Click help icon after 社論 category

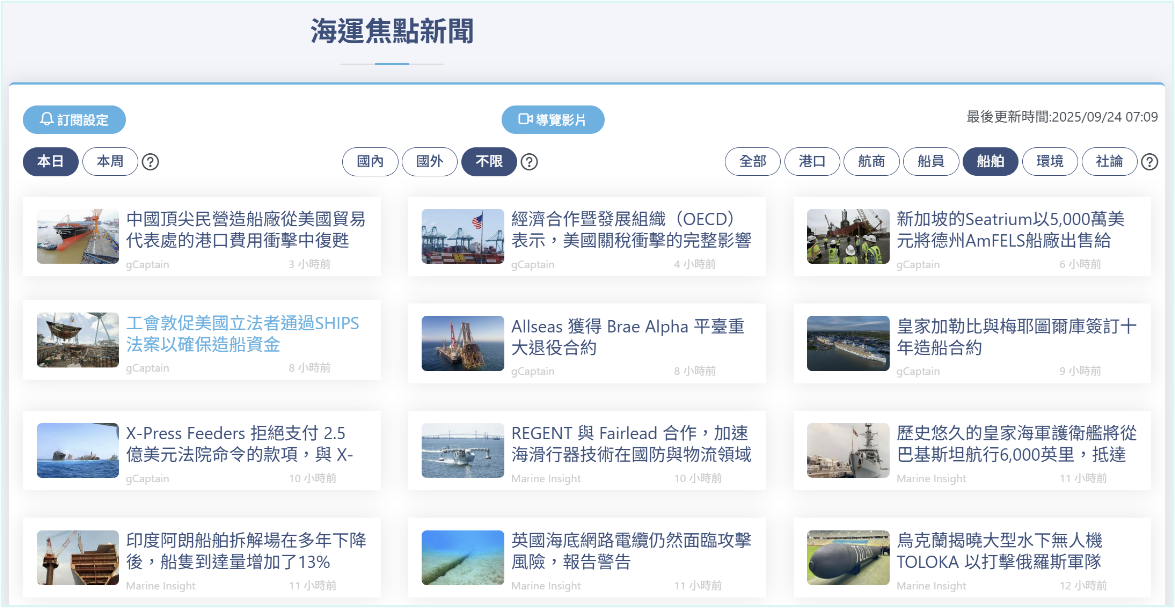(1149, 162)
